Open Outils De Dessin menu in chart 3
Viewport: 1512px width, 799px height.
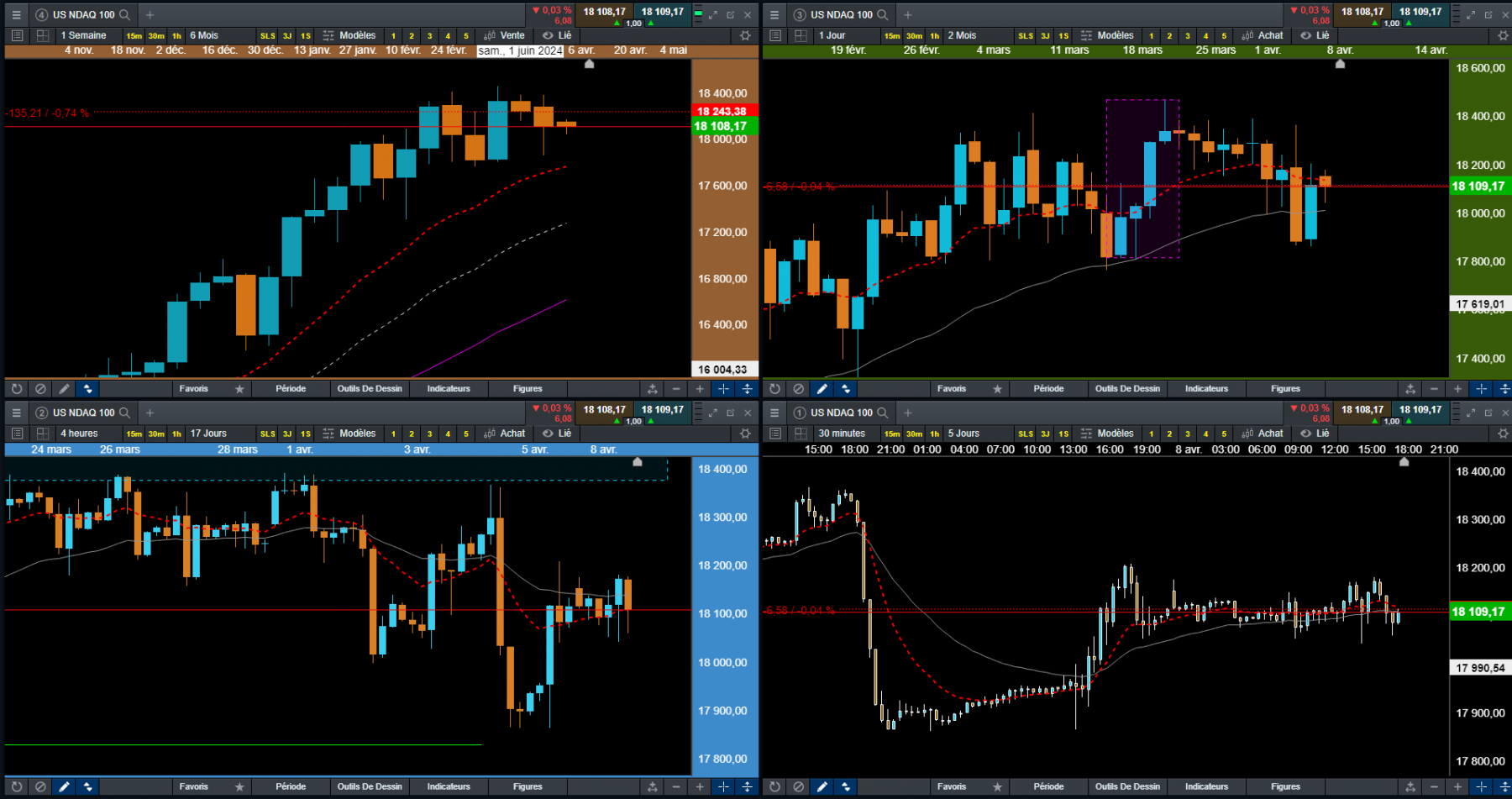[x=1127, y=389]
